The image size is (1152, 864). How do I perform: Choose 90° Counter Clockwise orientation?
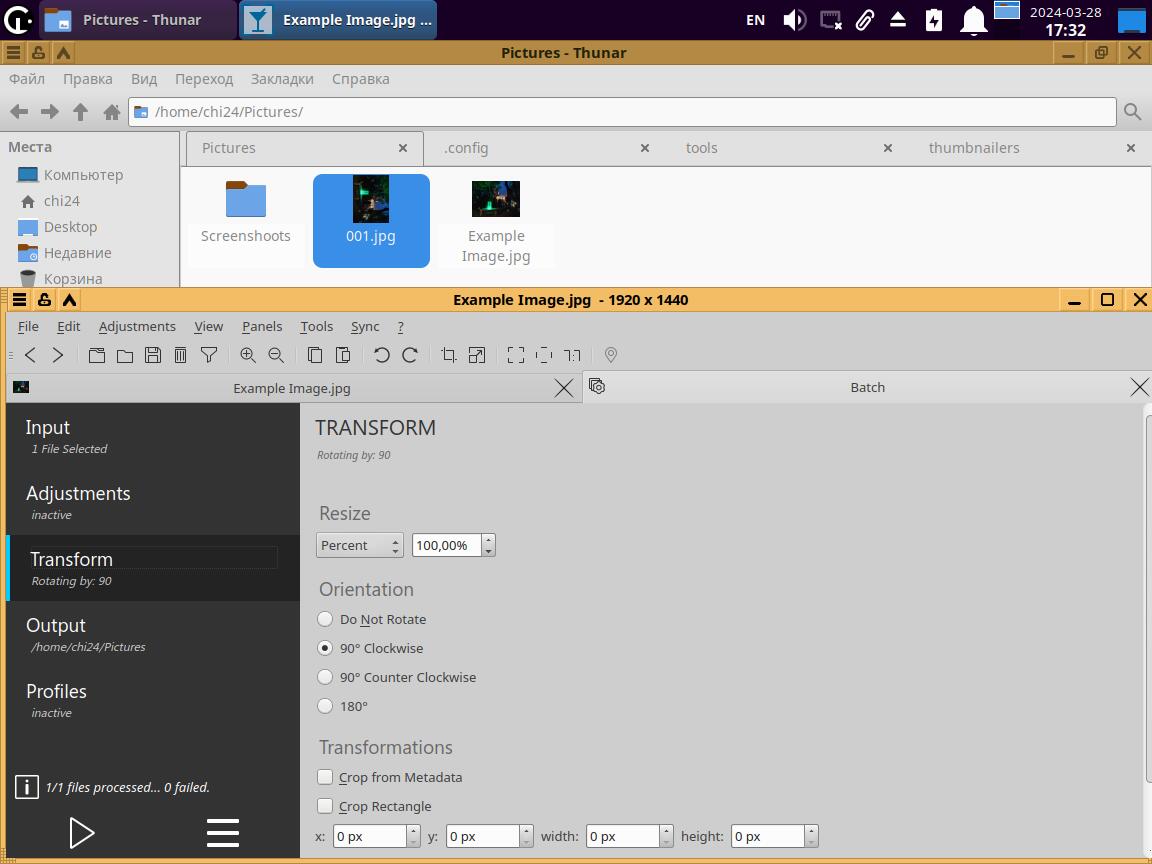(x=325, y=677)
